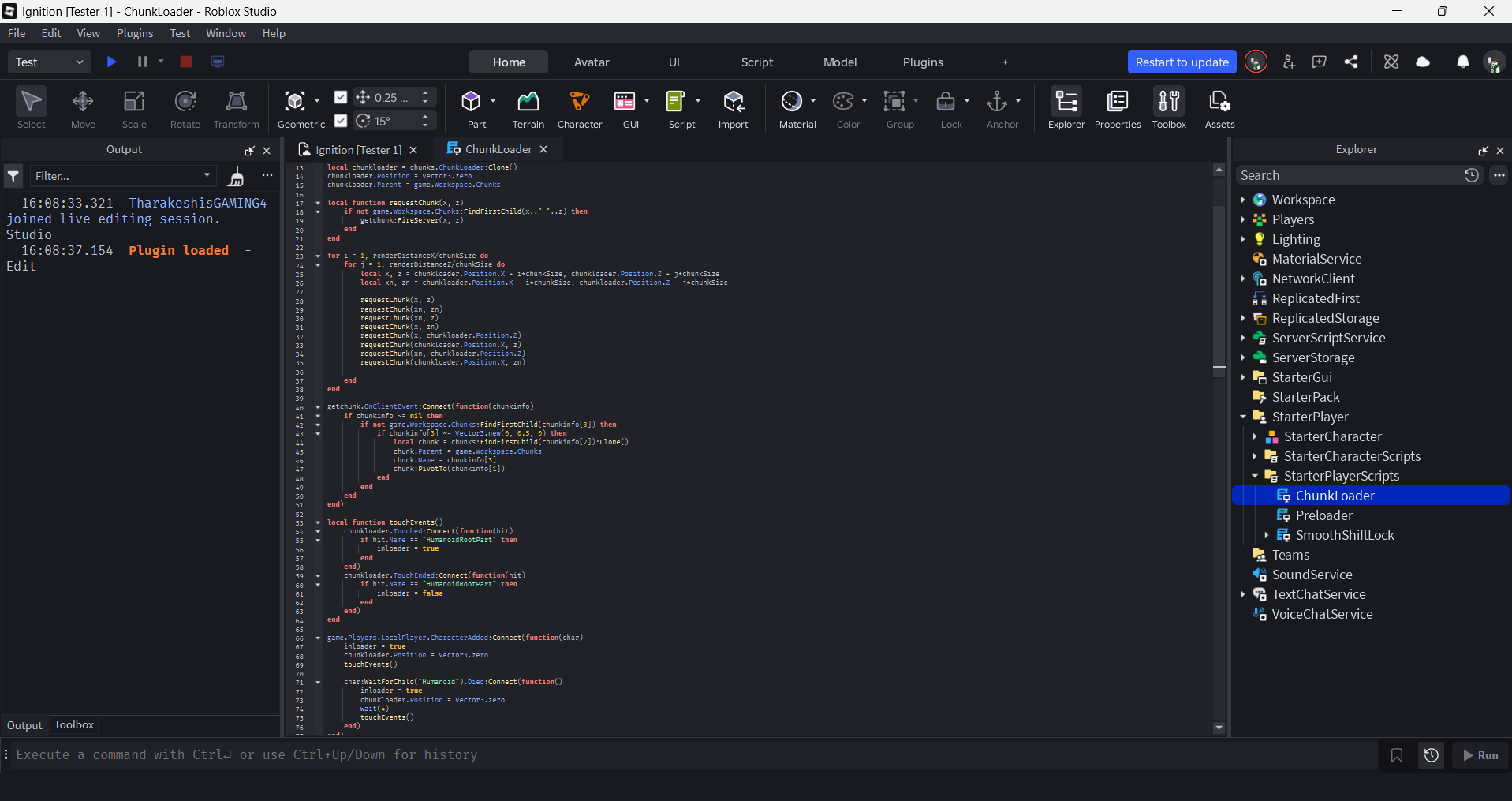Open the share icon in top bar
This screenshot has width=1512, height=801.
click(1351, 62)
